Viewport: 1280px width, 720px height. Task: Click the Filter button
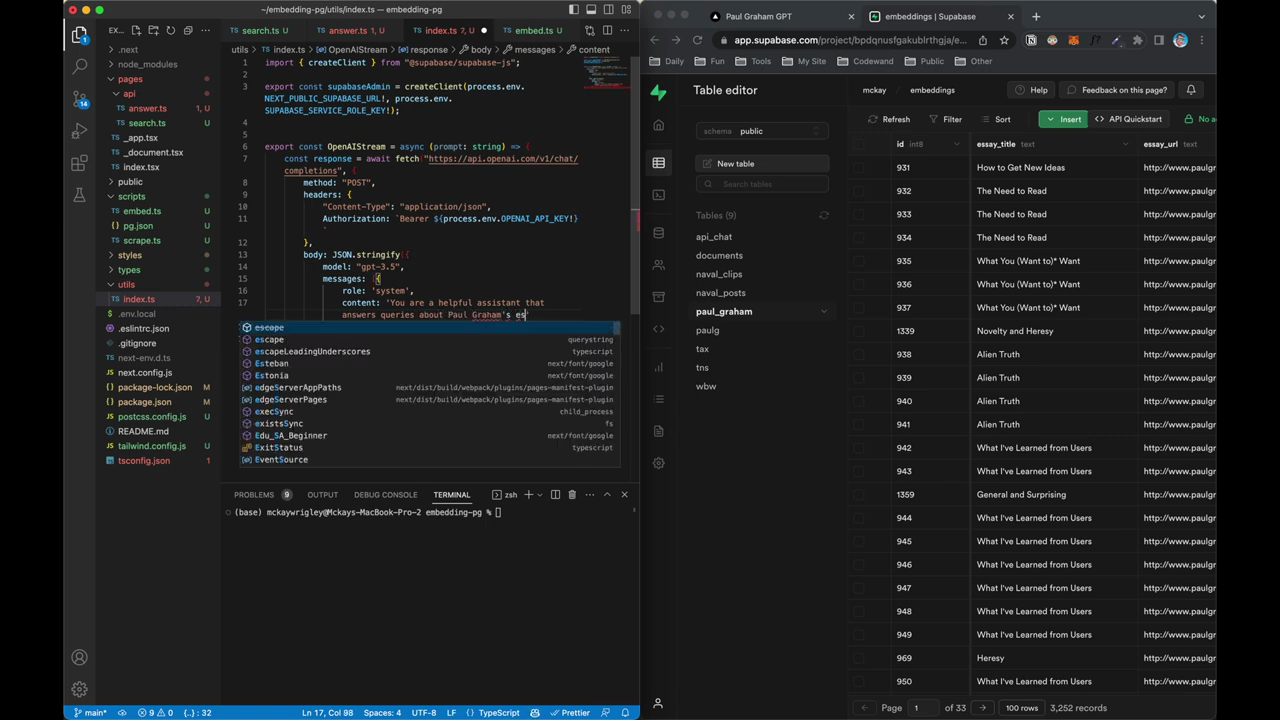[x=945, y=119]
